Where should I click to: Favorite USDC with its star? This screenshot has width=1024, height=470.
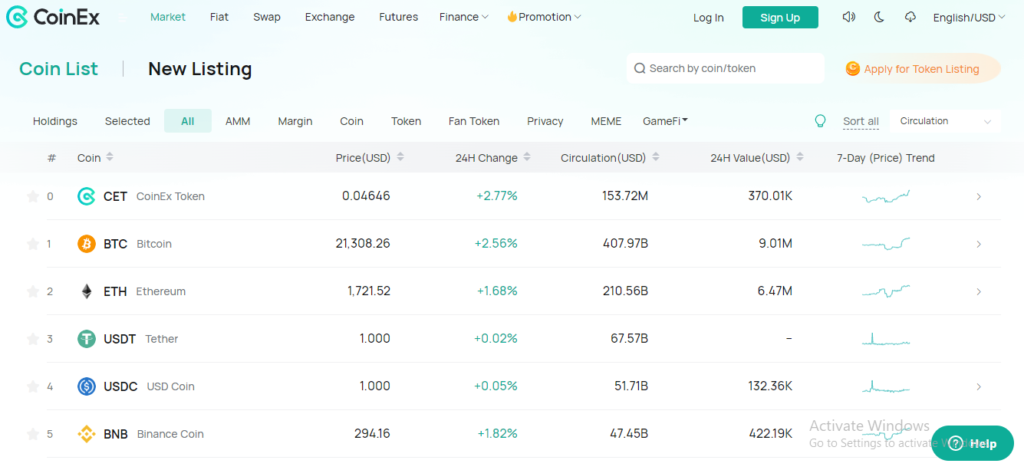[x=33, y=386]
